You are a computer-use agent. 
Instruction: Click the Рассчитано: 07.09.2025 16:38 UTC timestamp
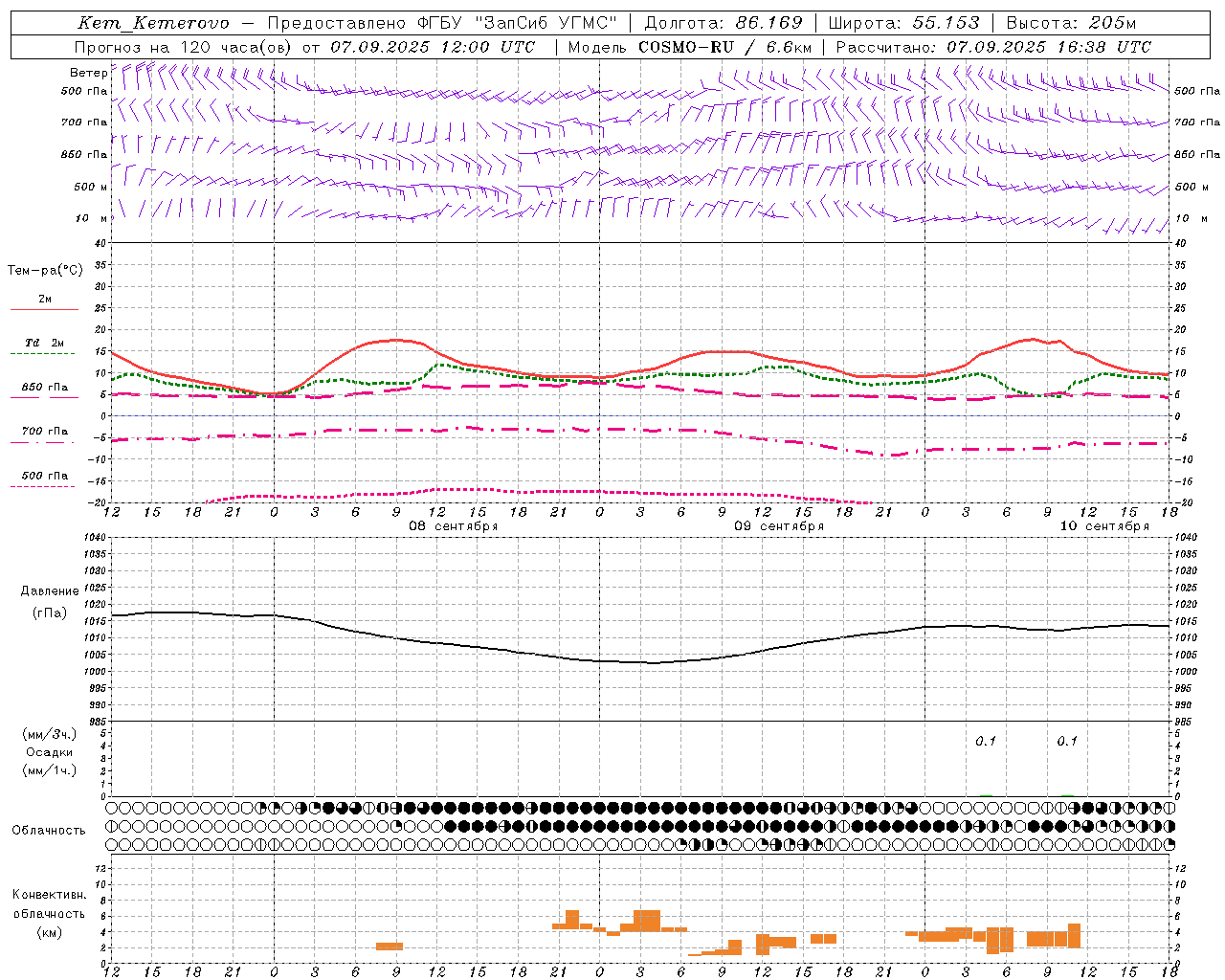click(x=993, y=47)
